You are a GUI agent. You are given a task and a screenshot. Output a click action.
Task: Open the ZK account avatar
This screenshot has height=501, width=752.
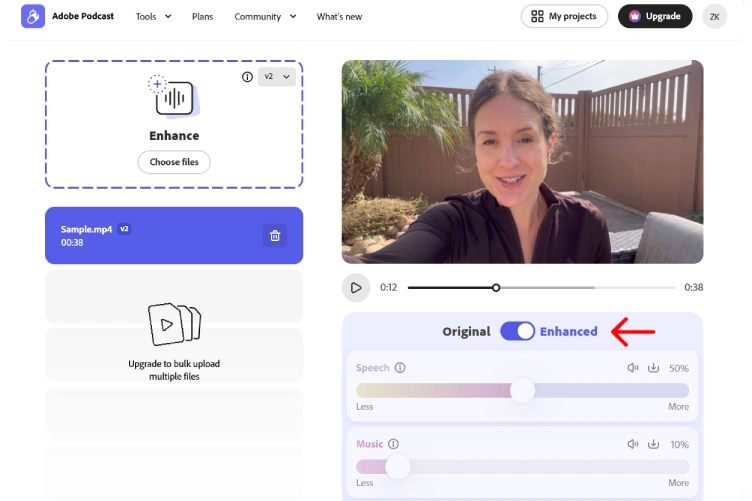pyautogui.click(x=714, y=17)
